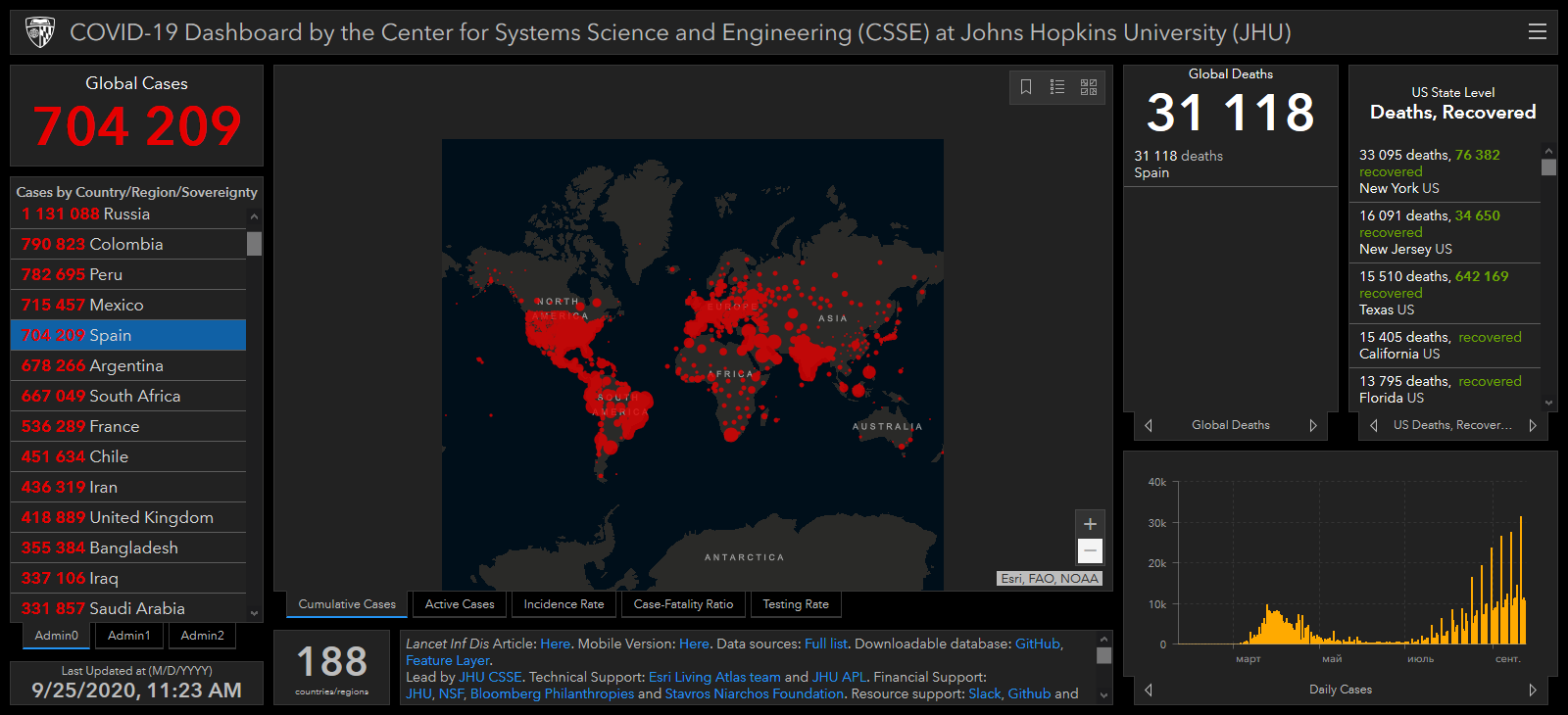This screenshot has width=1568, height=715.
Task: Select Argentina in the country list
Action: (x=128, y=365)
